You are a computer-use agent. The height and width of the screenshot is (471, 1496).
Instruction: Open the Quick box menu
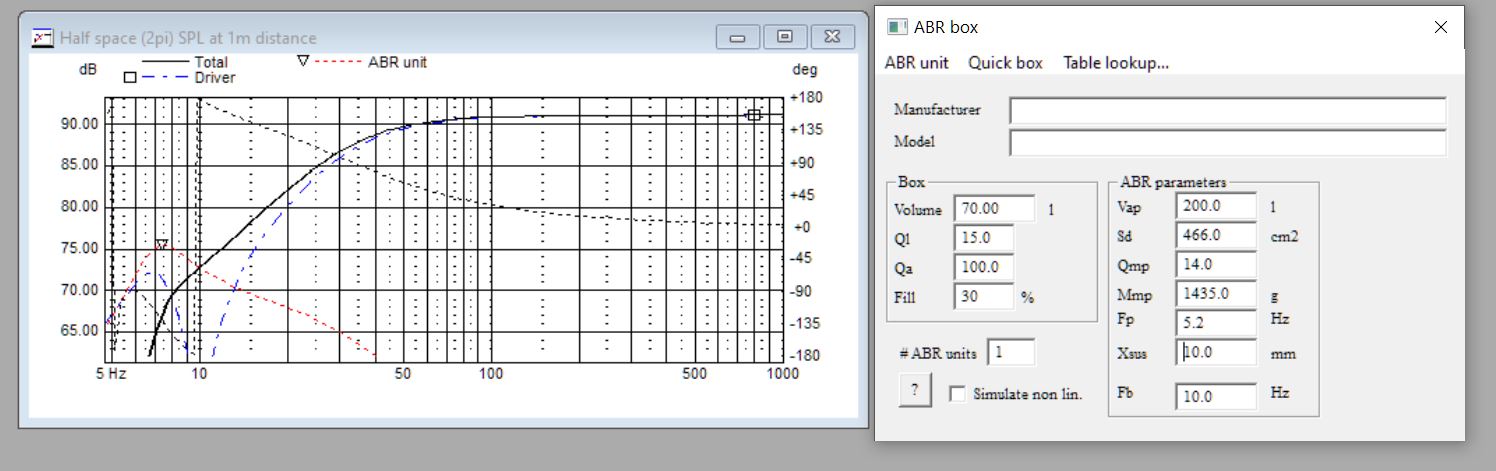1005,62
